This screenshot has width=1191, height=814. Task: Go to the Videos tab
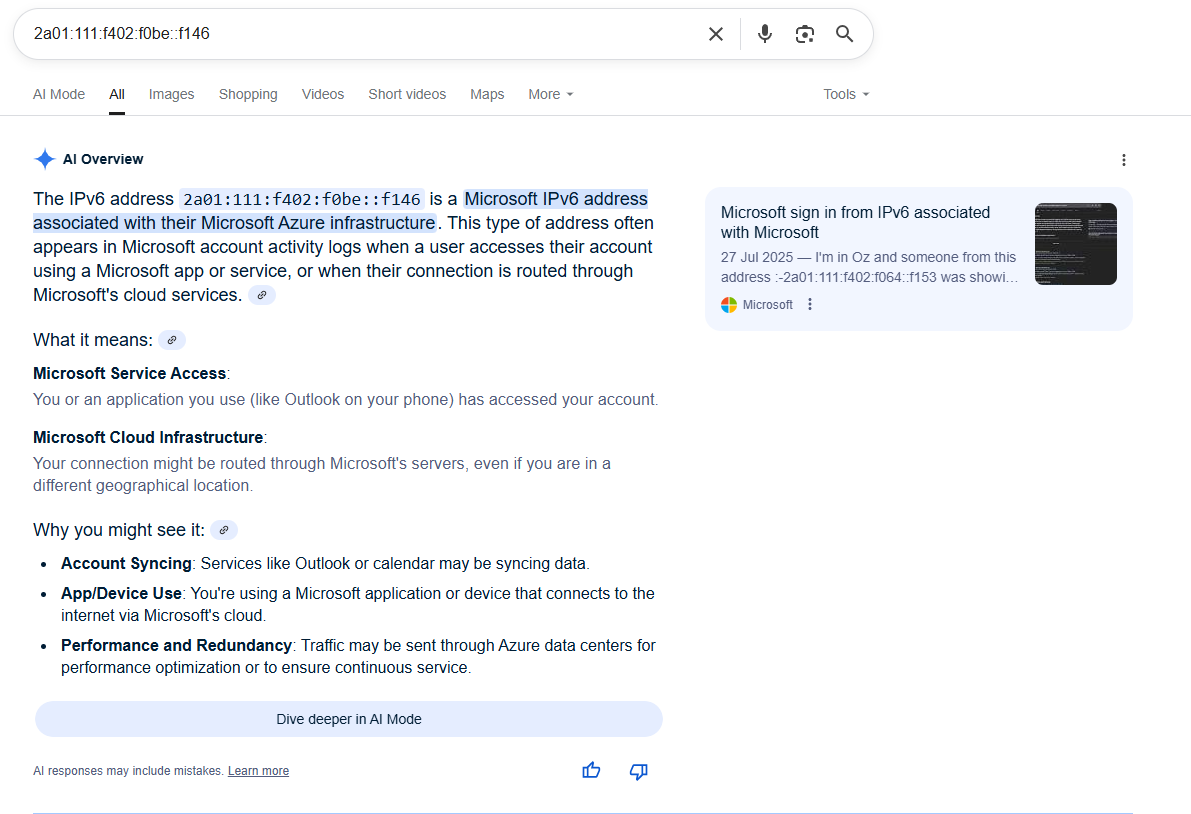coord(323,94)
